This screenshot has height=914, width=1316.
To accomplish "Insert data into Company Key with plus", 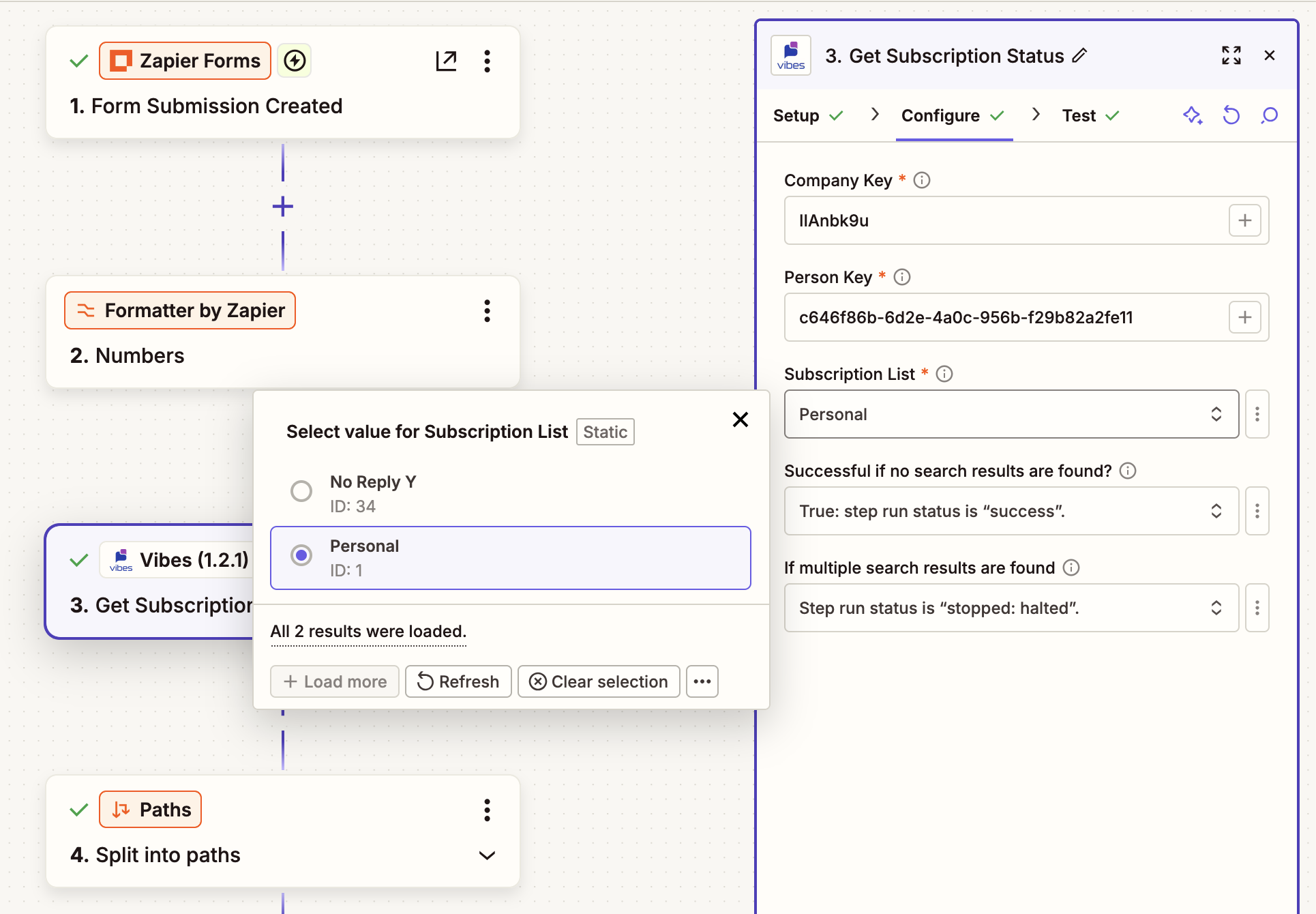I will click(1245, 220).
